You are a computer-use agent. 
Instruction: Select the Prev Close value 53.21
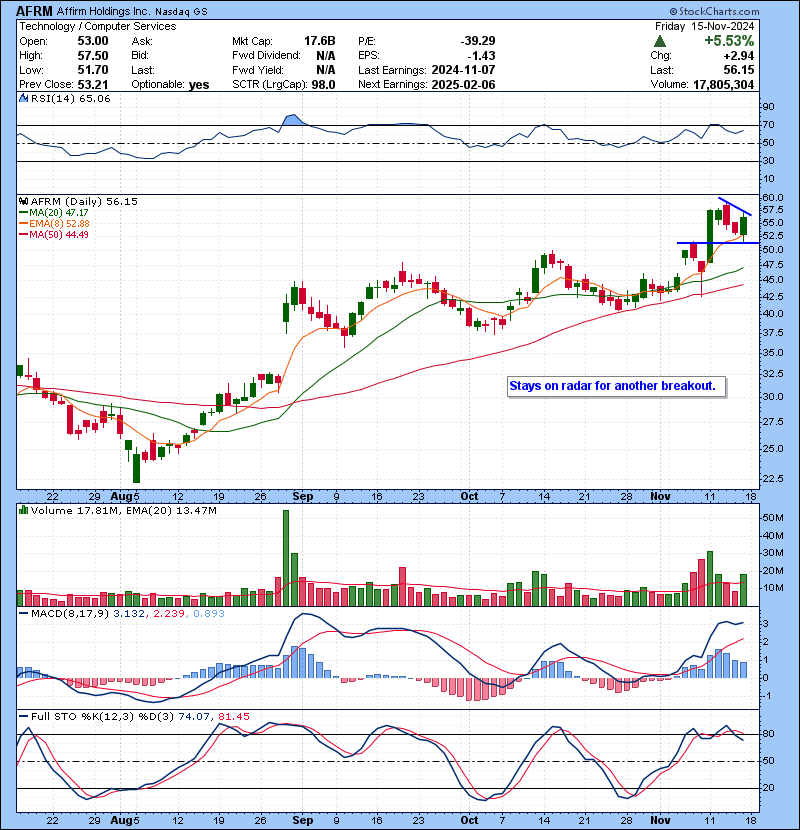93,85
